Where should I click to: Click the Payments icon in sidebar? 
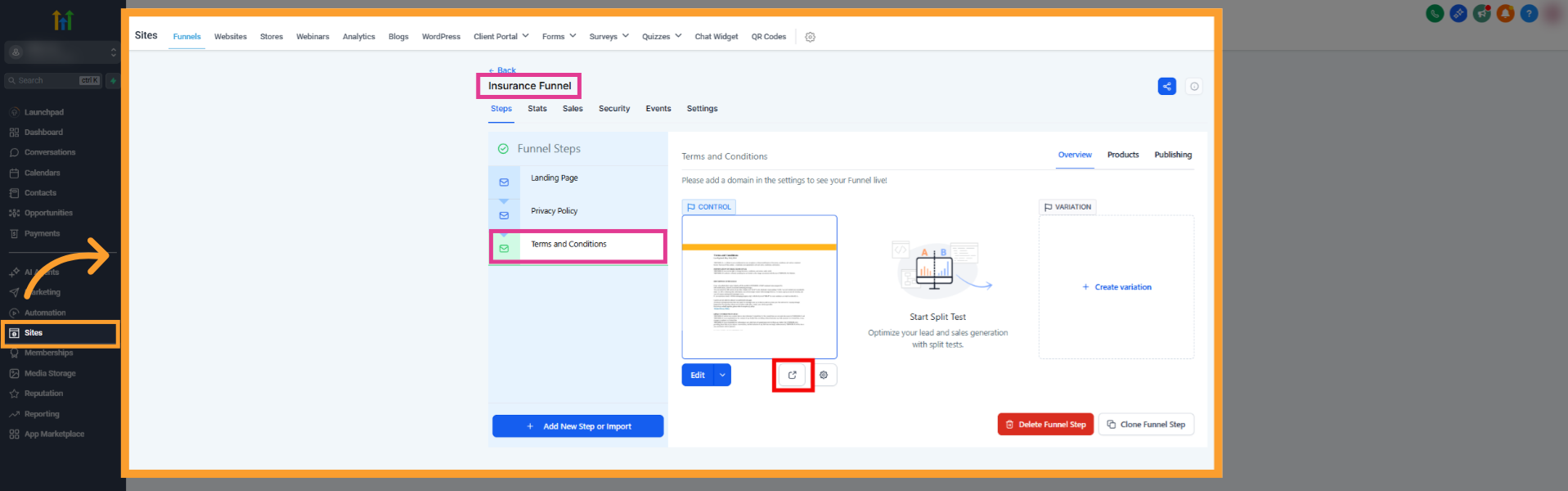(14, 233)
